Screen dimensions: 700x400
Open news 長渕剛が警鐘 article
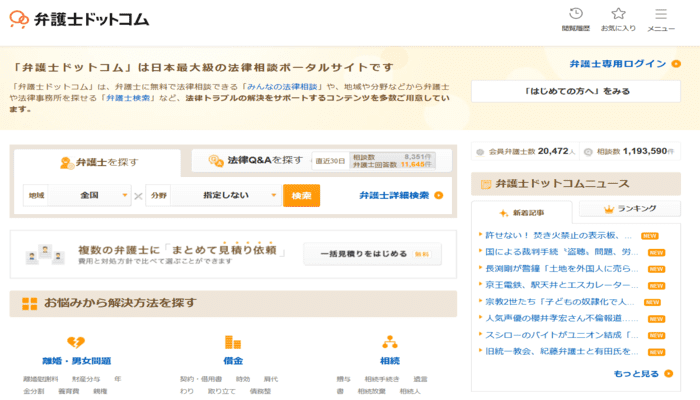point(562,268)
